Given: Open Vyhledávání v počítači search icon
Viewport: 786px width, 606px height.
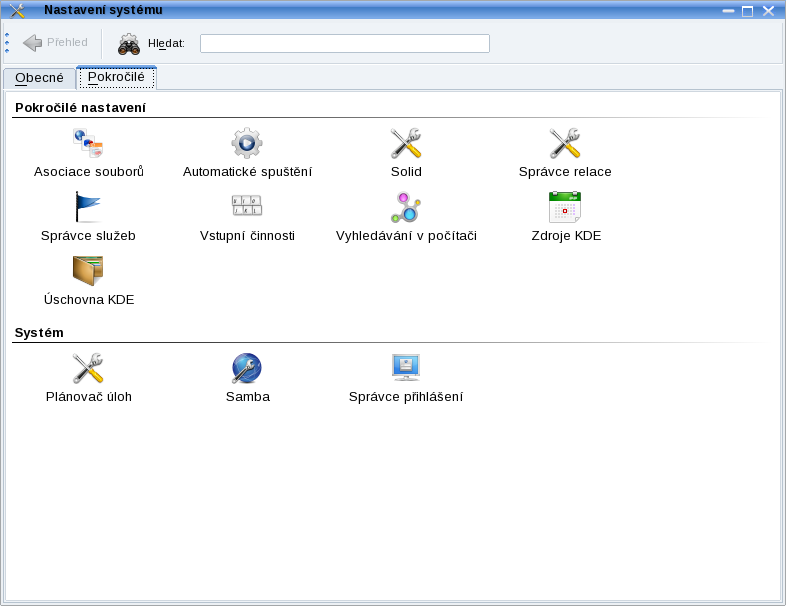Looking at the screenshot, I should 406,207.
